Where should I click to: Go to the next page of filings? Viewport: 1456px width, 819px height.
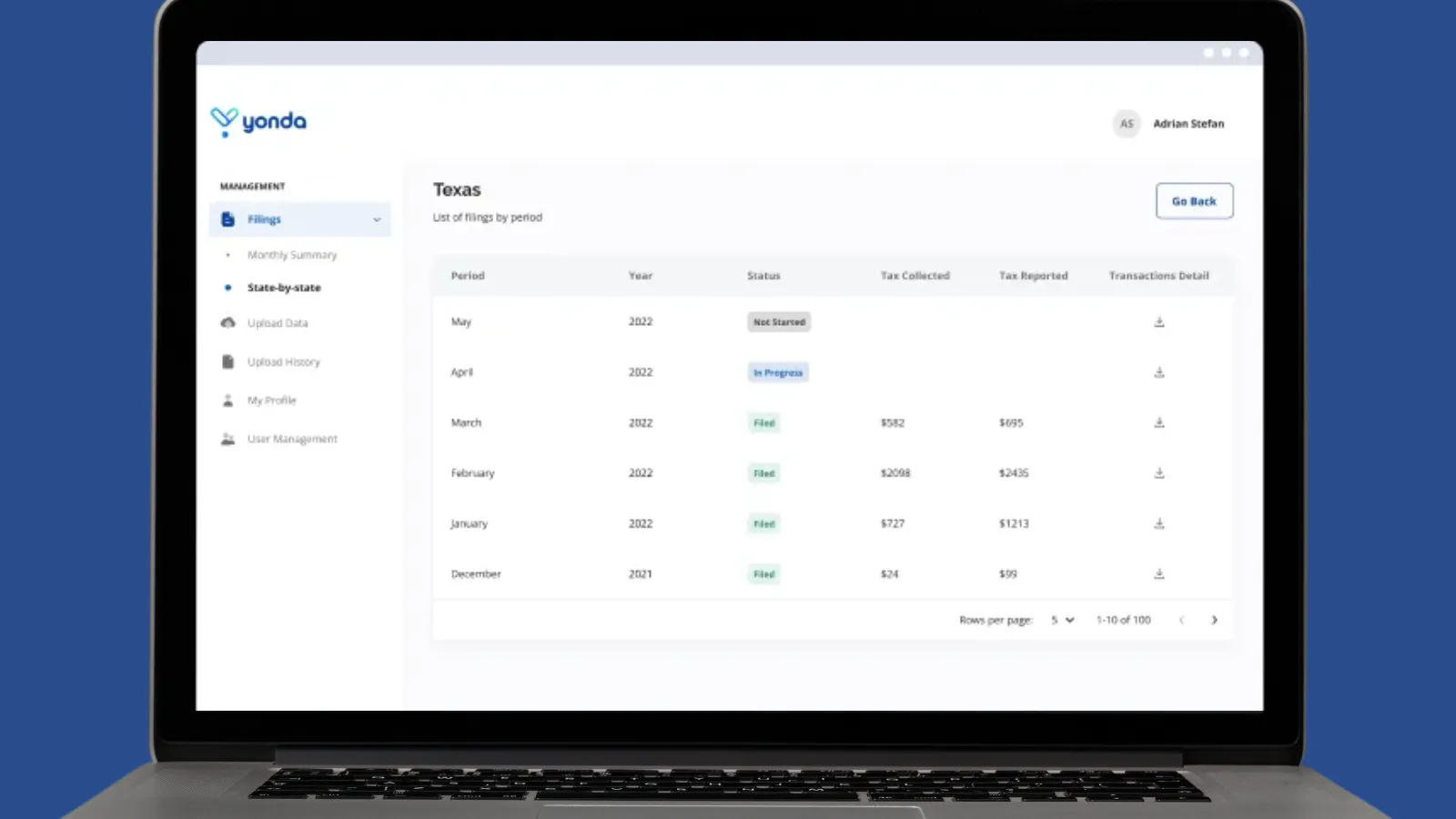[x=1214, y=620]
